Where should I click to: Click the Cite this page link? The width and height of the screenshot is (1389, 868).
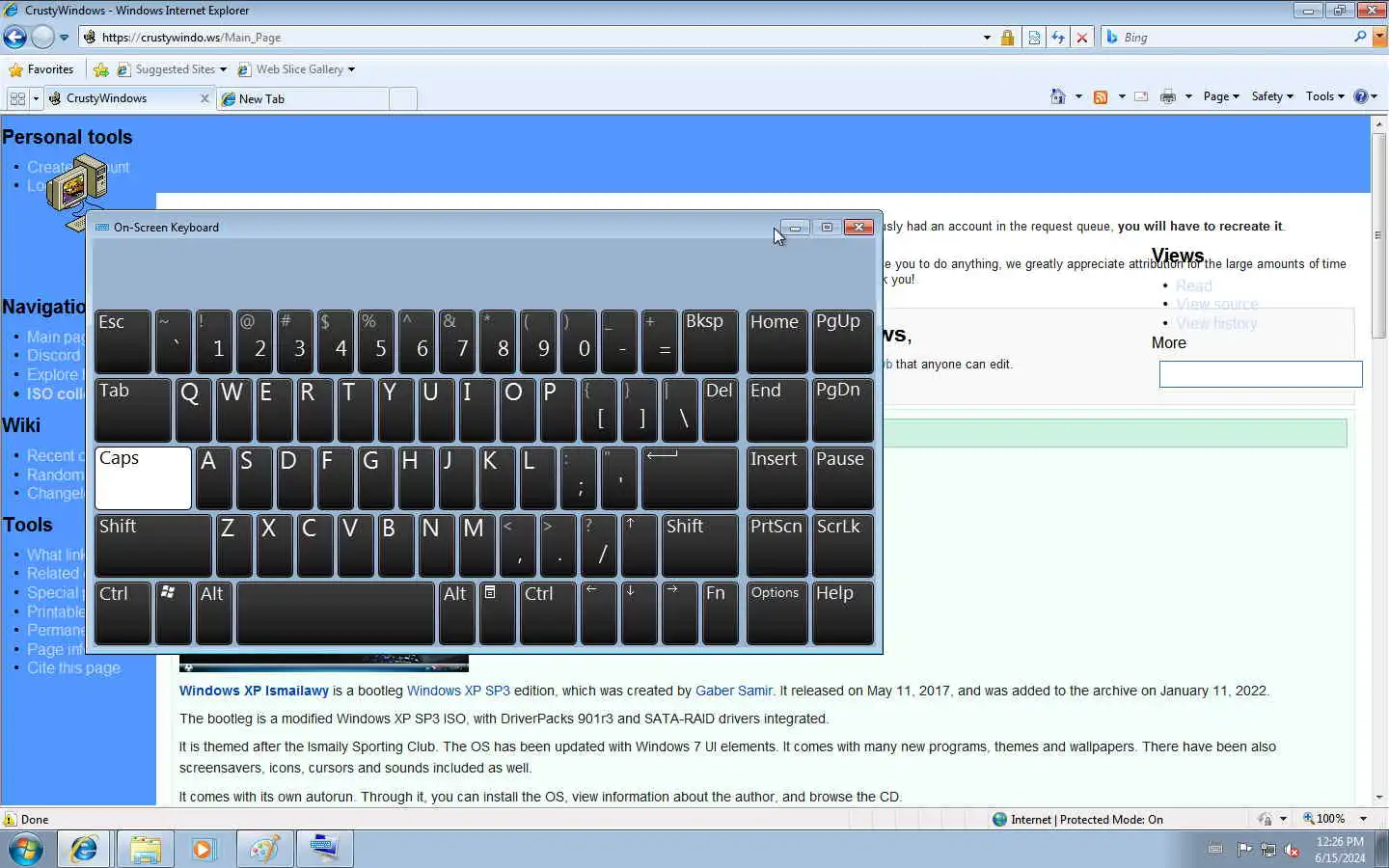tap(73, 668)
